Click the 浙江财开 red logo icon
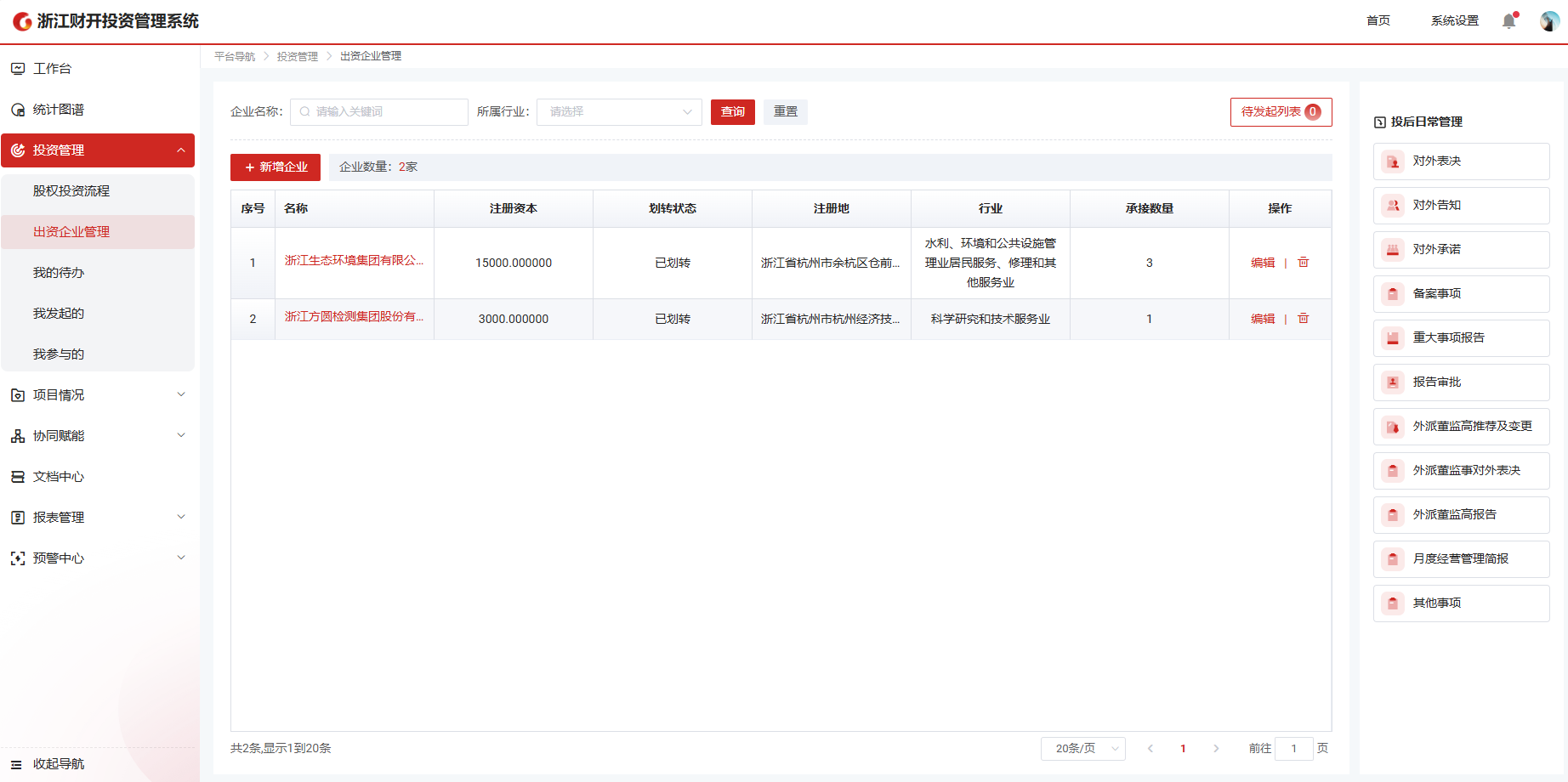1568x782 pixels. click(x=23, y=21)
